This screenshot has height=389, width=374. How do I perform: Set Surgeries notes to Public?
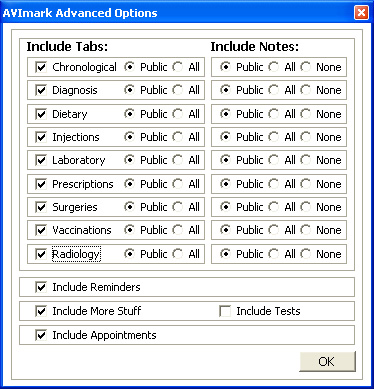tap(225, 207)
